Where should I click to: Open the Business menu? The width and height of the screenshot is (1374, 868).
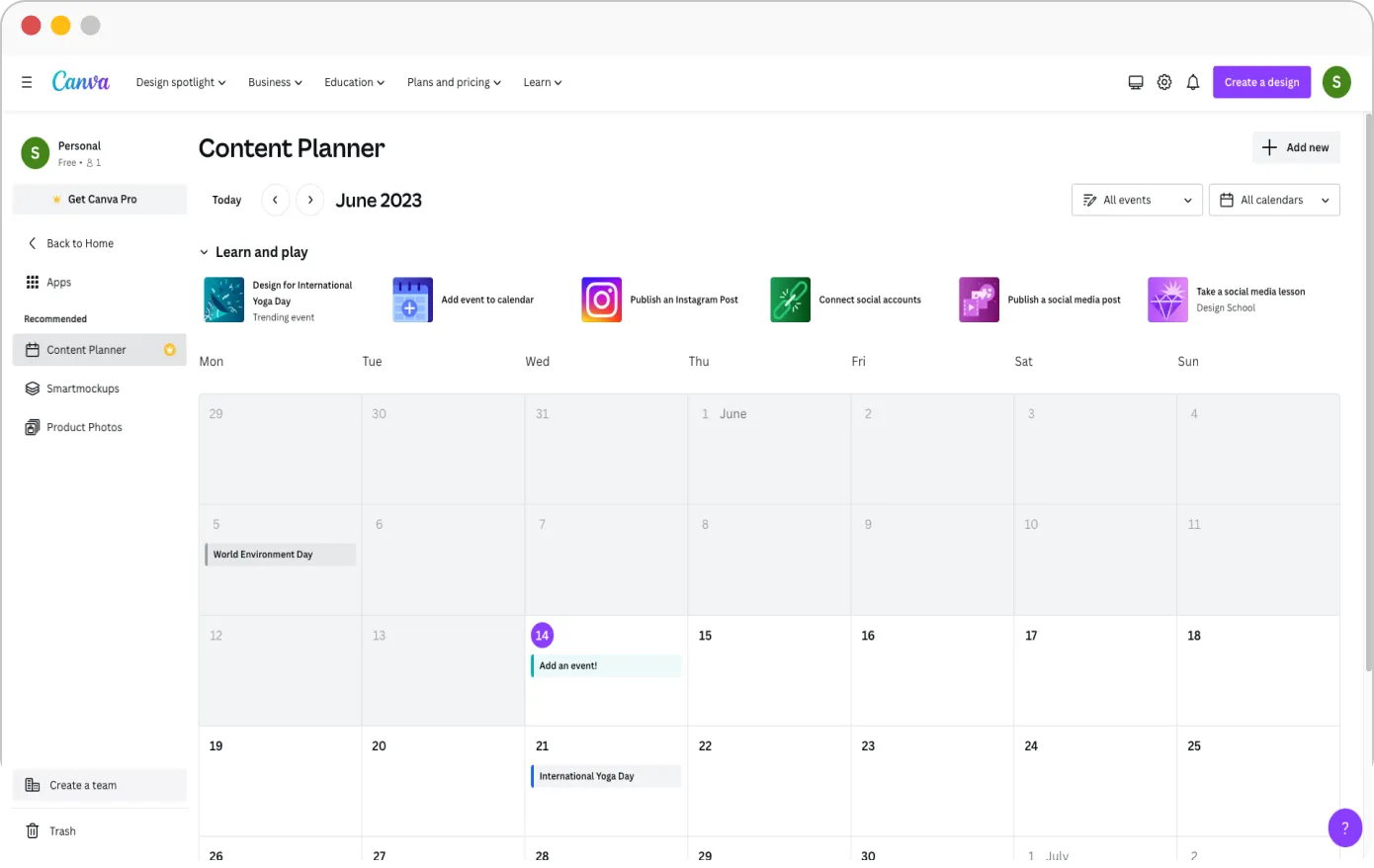(274, 82)
